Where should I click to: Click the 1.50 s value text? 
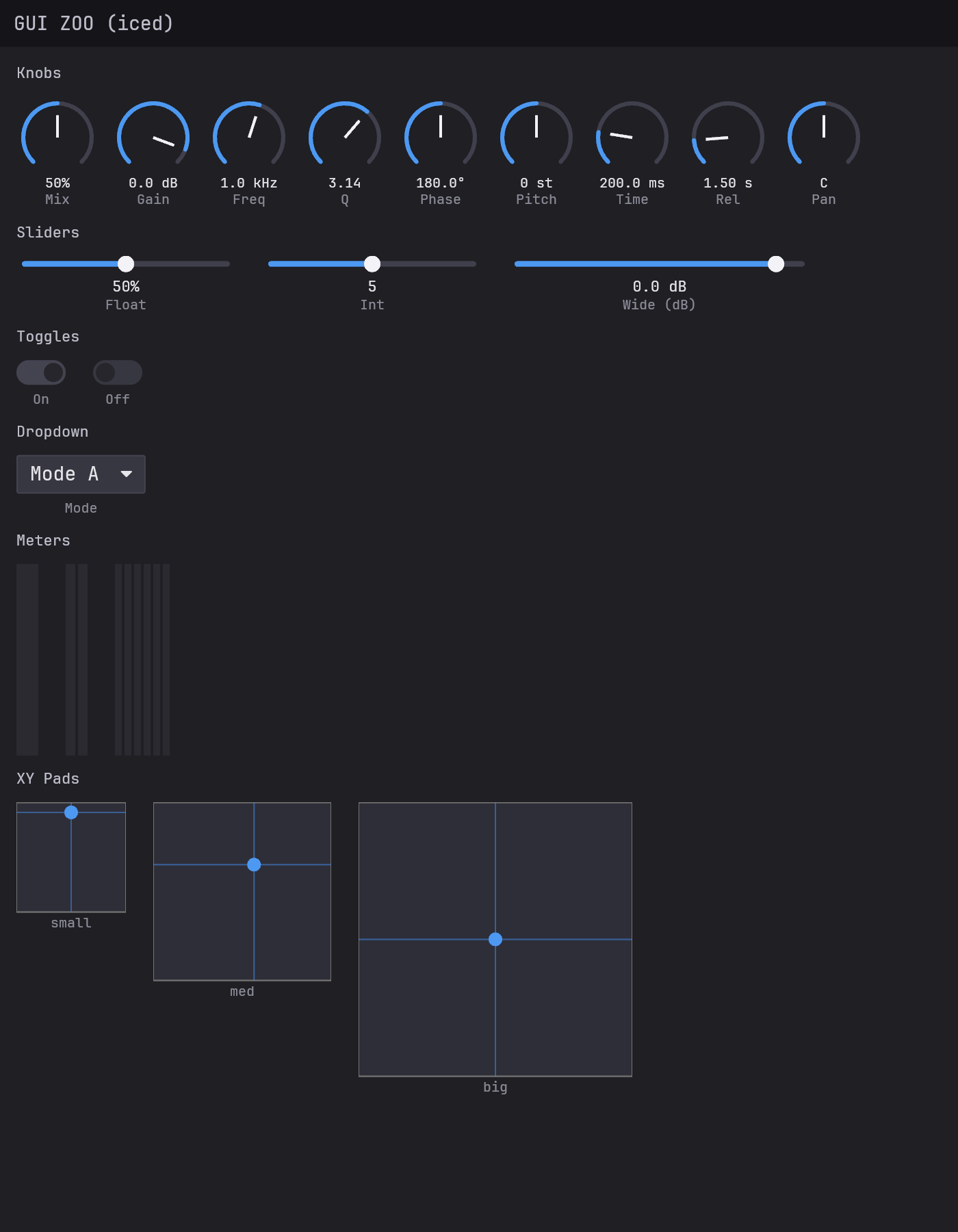pos(728,183)
